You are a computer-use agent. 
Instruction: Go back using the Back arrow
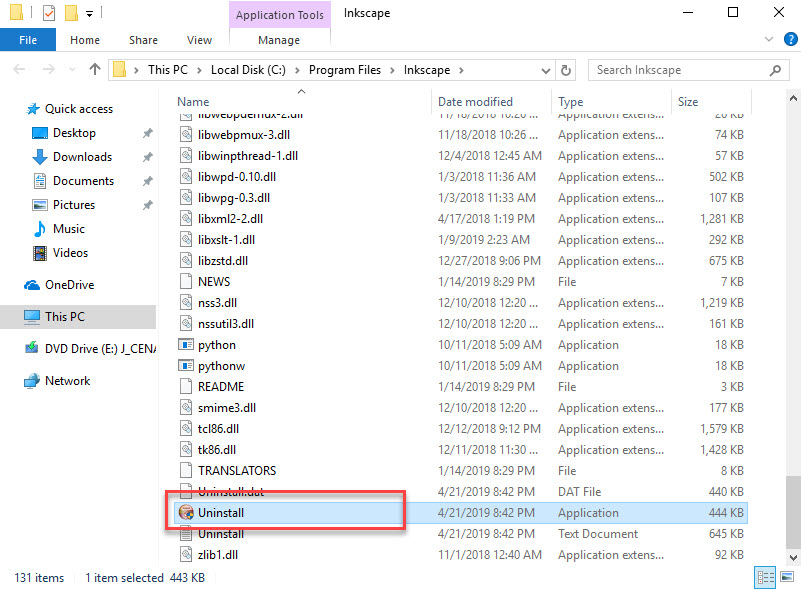click(19, 69)
